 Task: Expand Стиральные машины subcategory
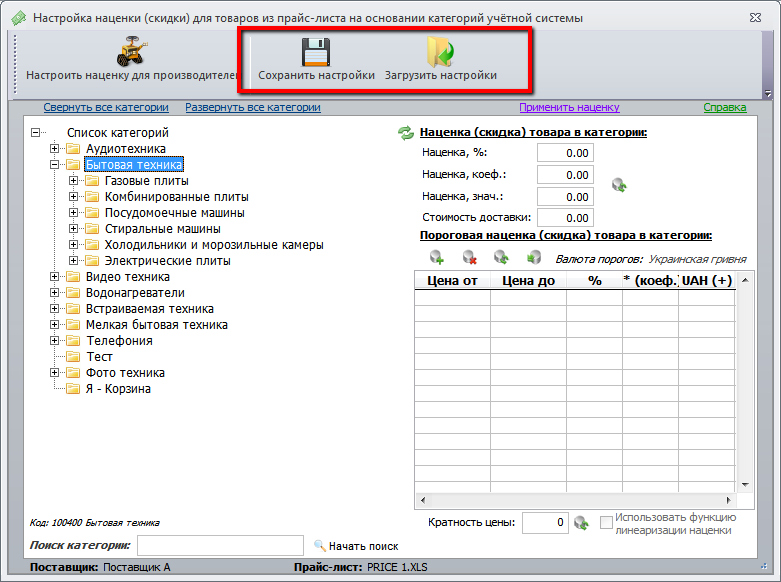coord(73,229)
